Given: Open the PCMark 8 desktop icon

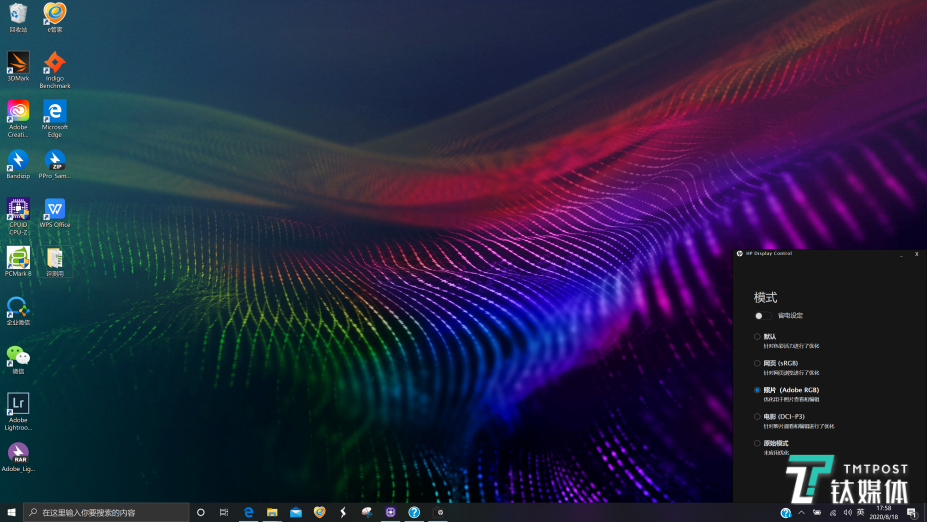Looking at the screenshot, I should pos(18,258).
